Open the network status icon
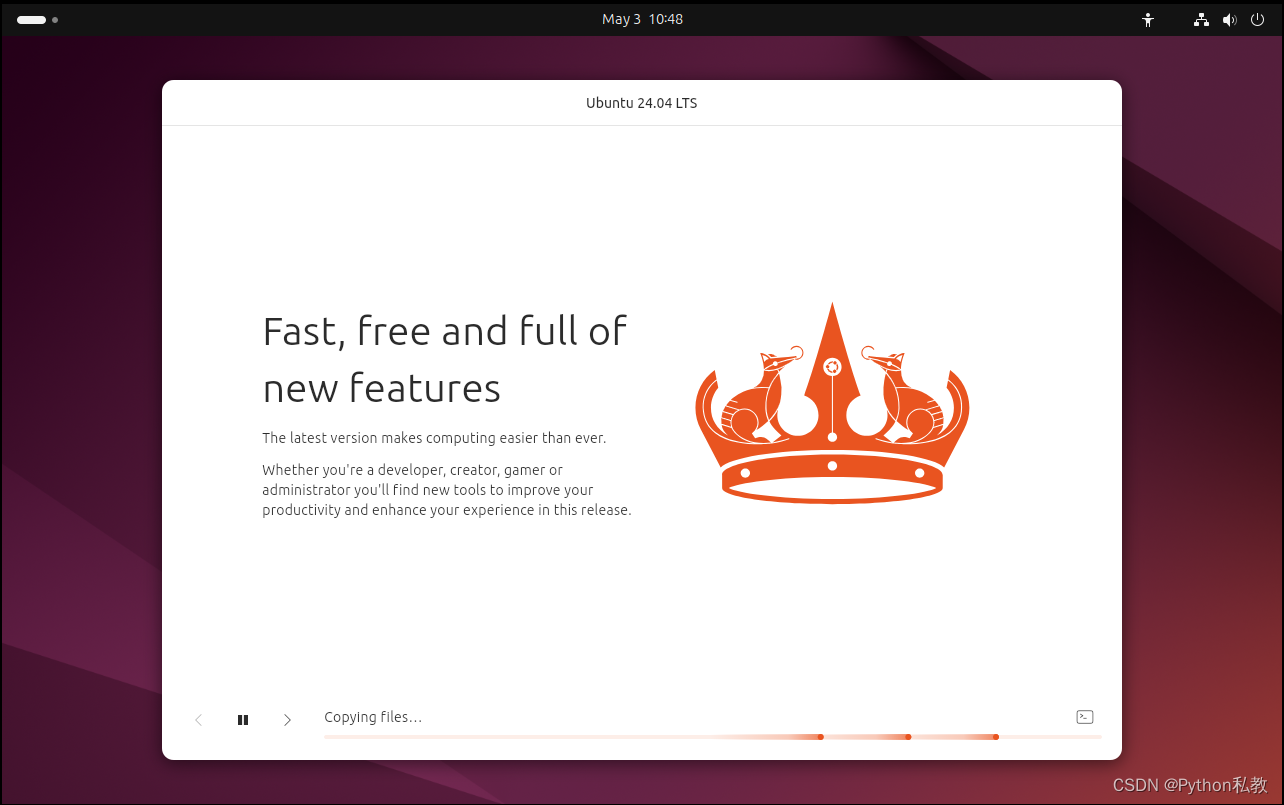Screen dimensions: 1284x805 click(x=1201, y=19)
